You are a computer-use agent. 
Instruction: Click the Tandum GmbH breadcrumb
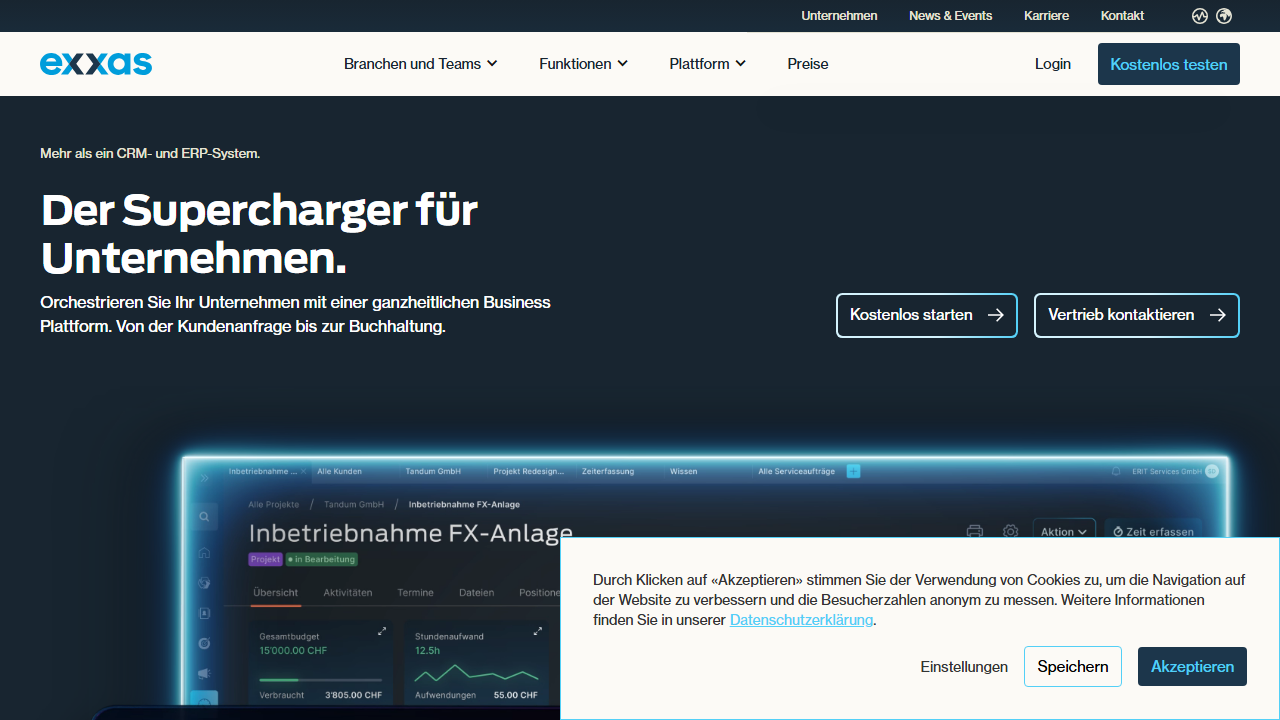coord(353,505)
